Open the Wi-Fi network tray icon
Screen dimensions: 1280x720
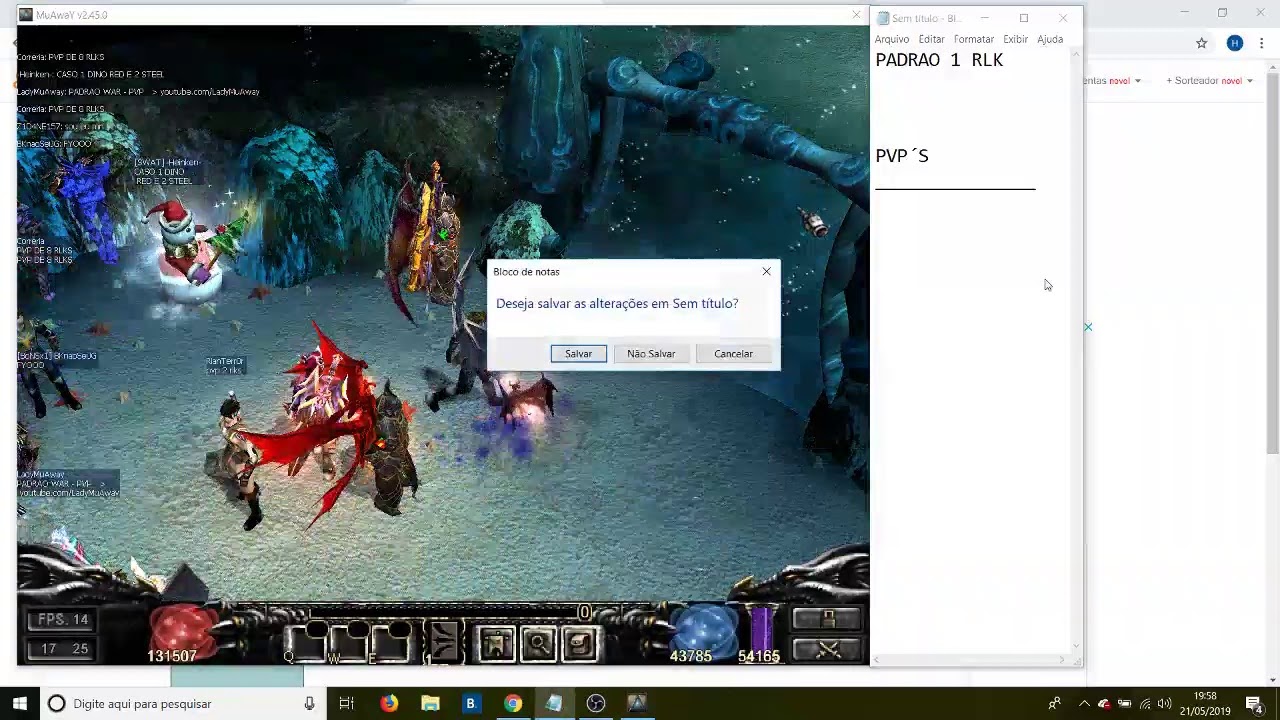click(x=1144, y=704)
